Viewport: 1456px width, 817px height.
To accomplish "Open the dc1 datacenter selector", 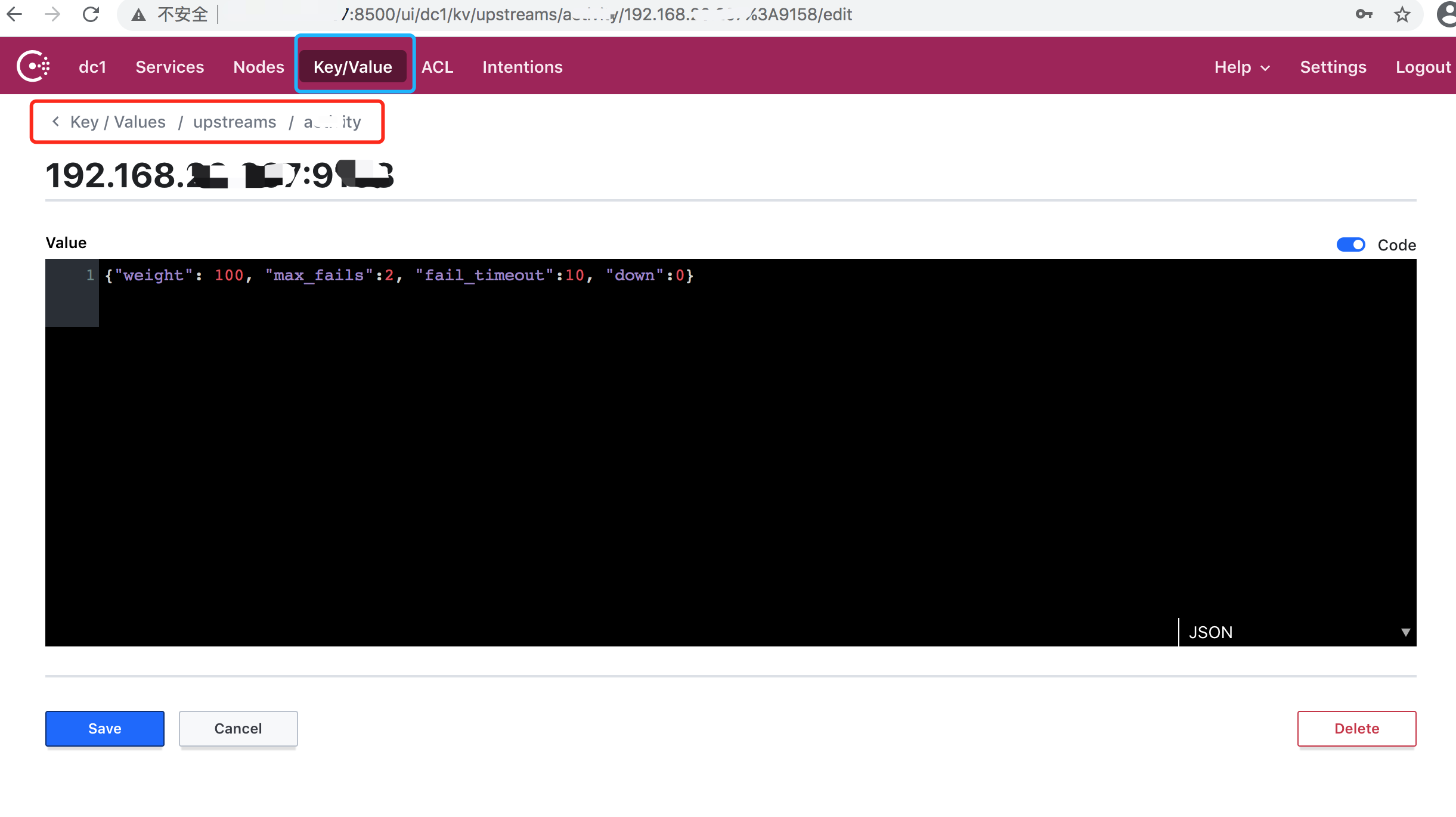I will tap(92, 67).
